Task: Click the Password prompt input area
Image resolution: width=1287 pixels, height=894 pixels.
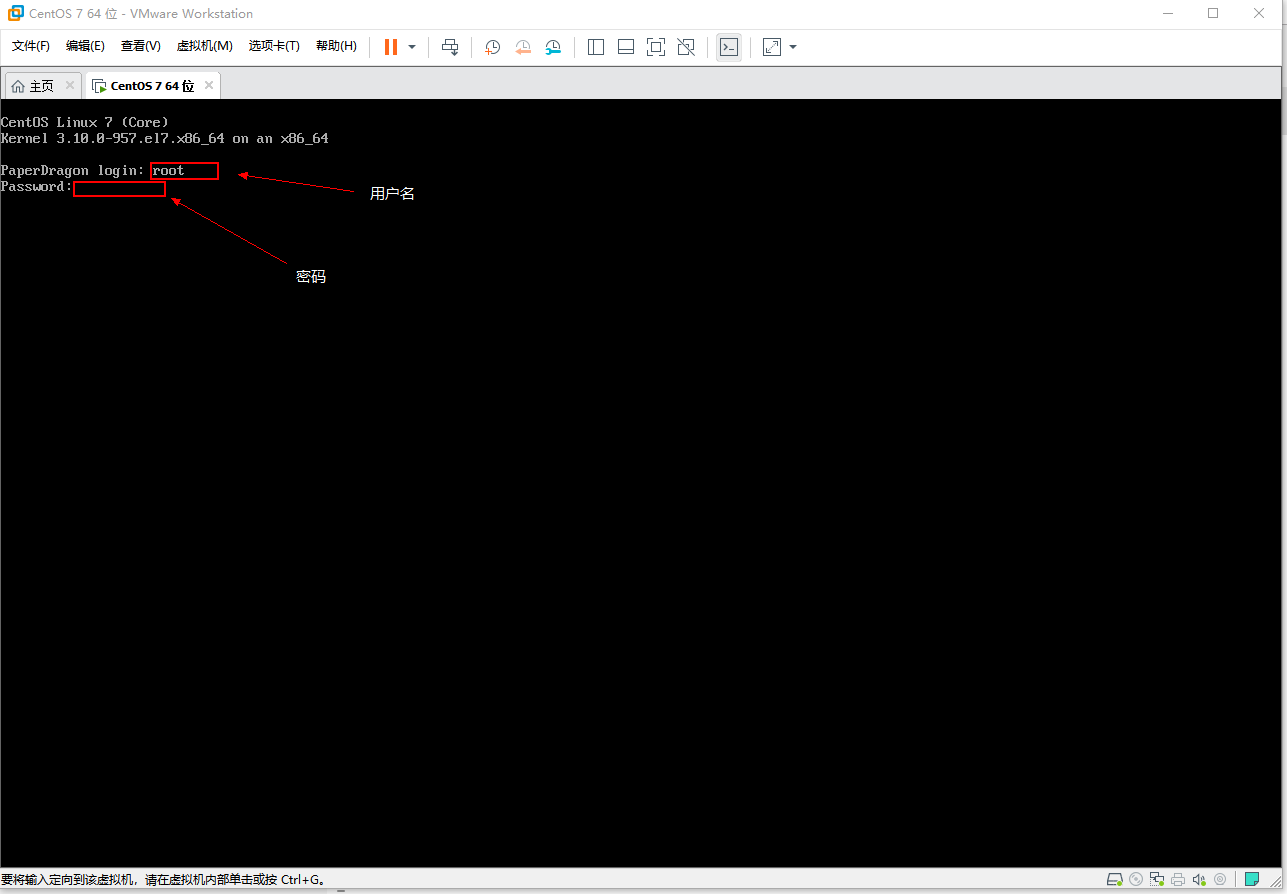Action: point(119,188)
